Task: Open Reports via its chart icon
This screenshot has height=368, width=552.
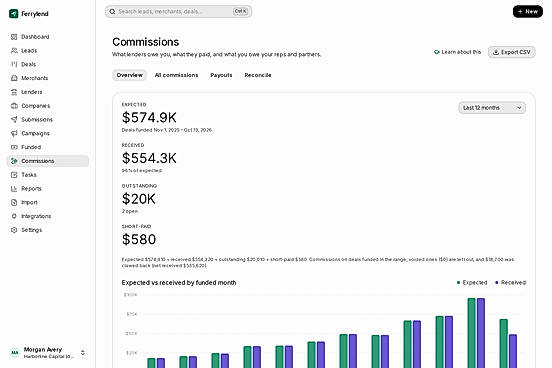Action: pos(14,188)
